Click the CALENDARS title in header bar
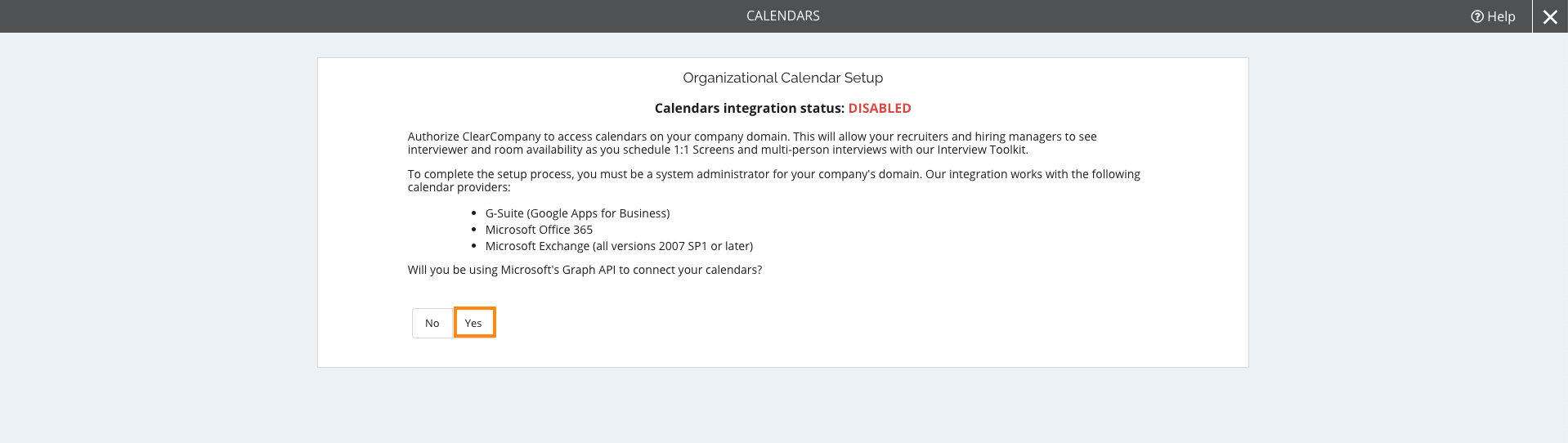The width and height of the screenshot is (1568, 443). tap(783, 16)
